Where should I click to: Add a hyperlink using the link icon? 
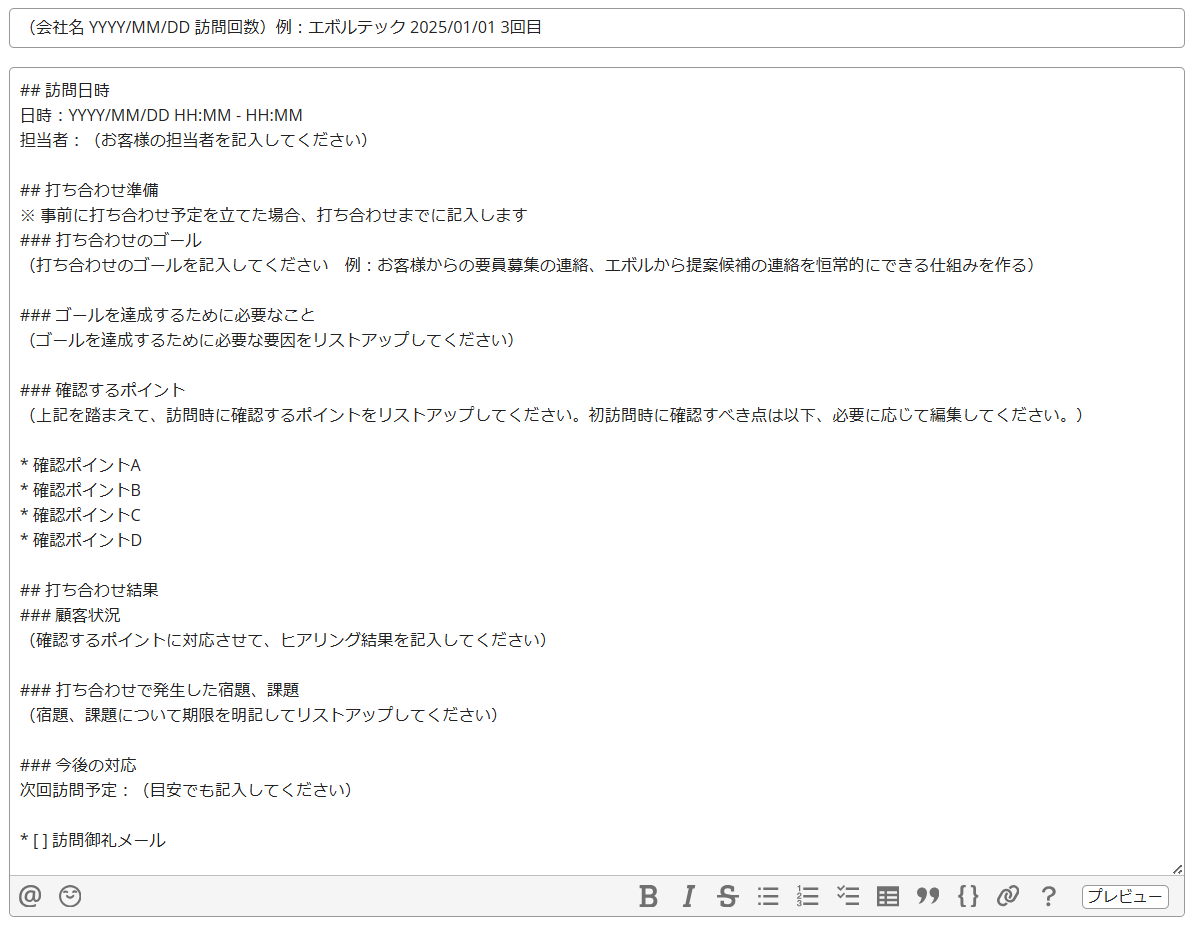coord(1007,896)
